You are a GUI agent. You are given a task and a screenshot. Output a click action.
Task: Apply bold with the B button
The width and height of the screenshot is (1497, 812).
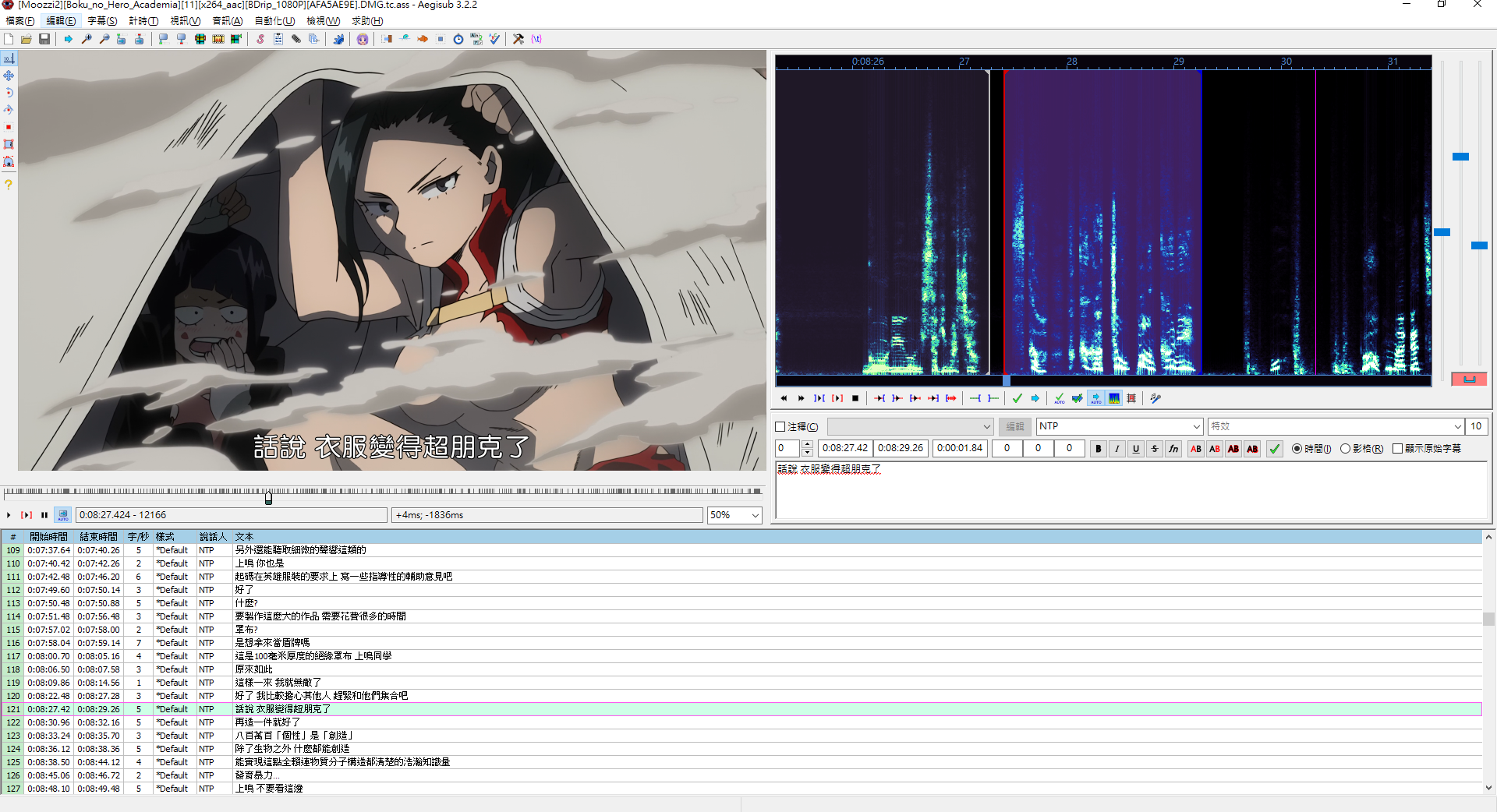point(1099,449)
